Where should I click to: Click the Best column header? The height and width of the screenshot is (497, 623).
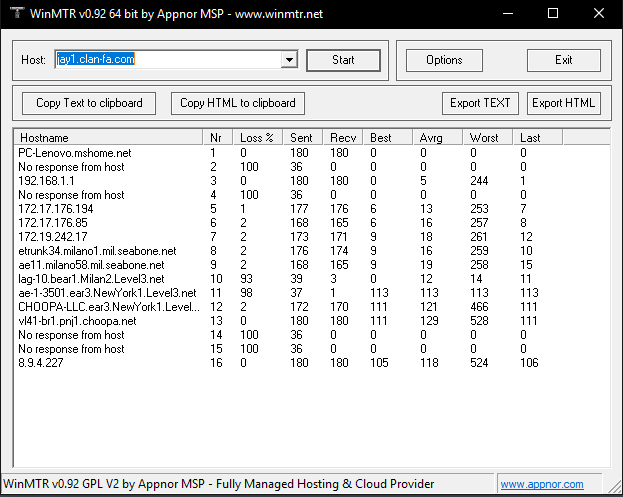[x=388, y=138]
